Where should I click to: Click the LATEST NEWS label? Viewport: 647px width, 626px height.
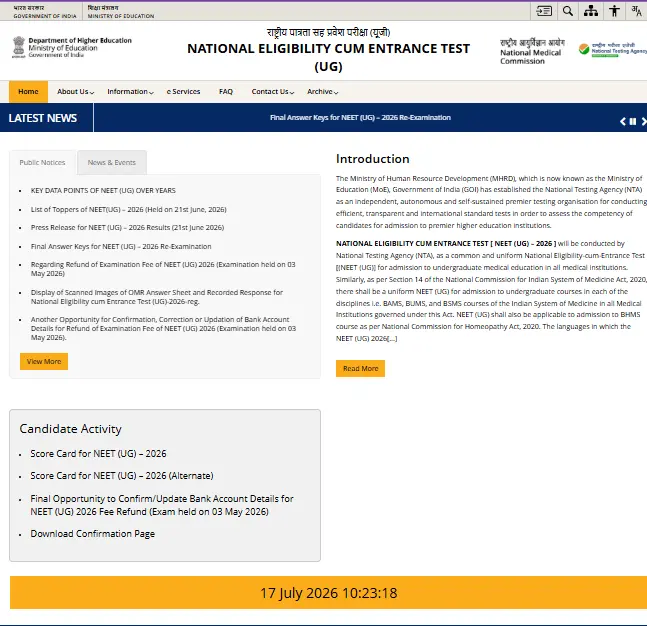pyautogui.click(x=43, y=118)
